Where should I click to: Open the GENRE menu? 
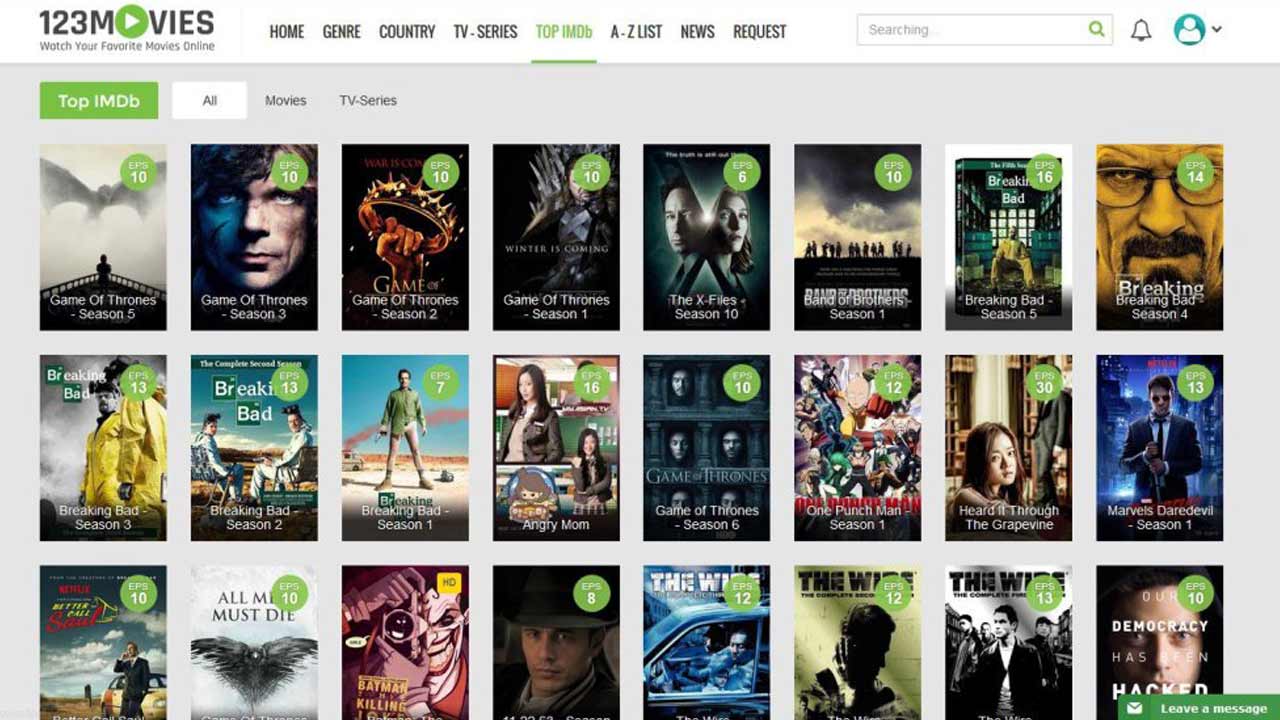click(x=342, y=31)
